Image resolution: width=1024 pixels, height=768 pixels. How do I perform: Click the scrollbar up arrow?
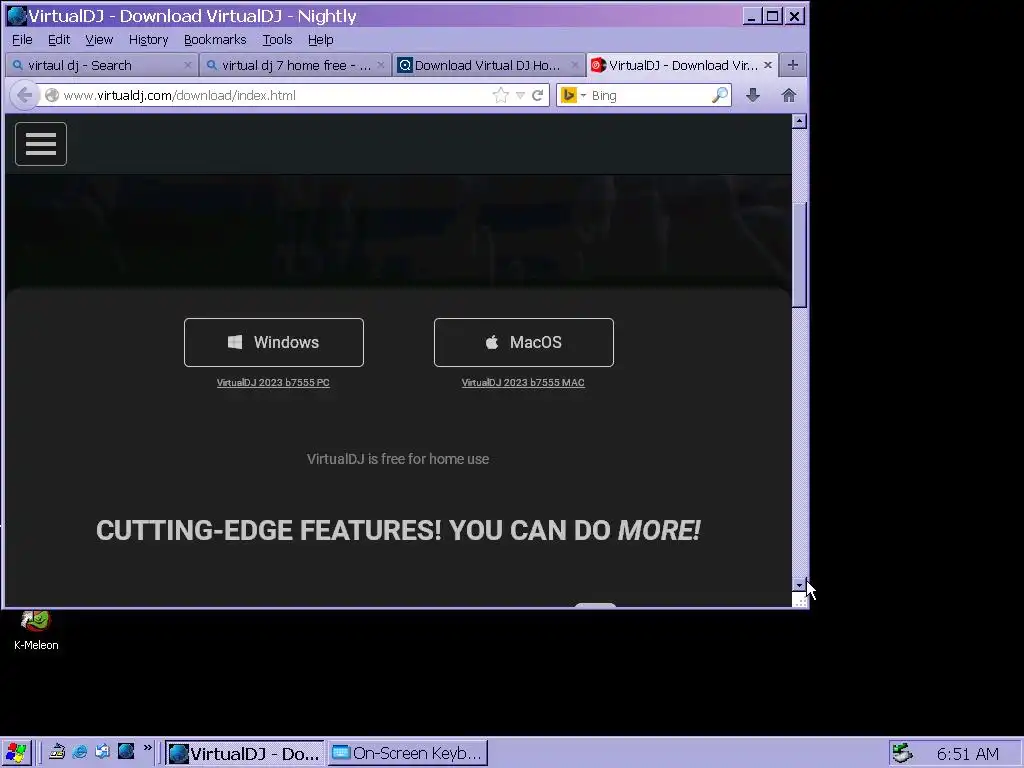(x=799, y=121)
